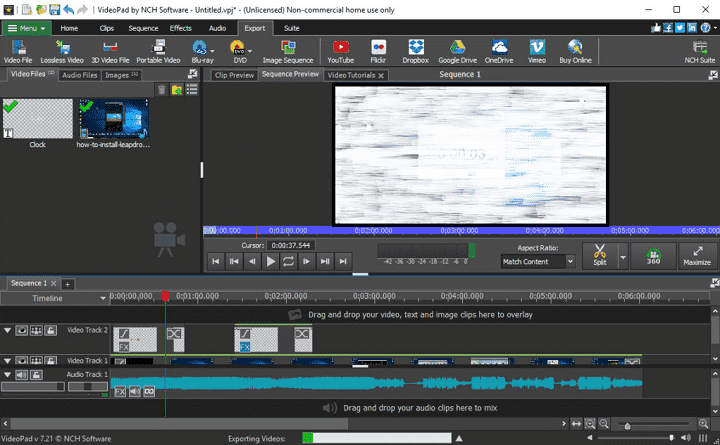Zoom in on the timeline
Image resolution: width=720 pixels, height=445 pixels.
point(703,424)
